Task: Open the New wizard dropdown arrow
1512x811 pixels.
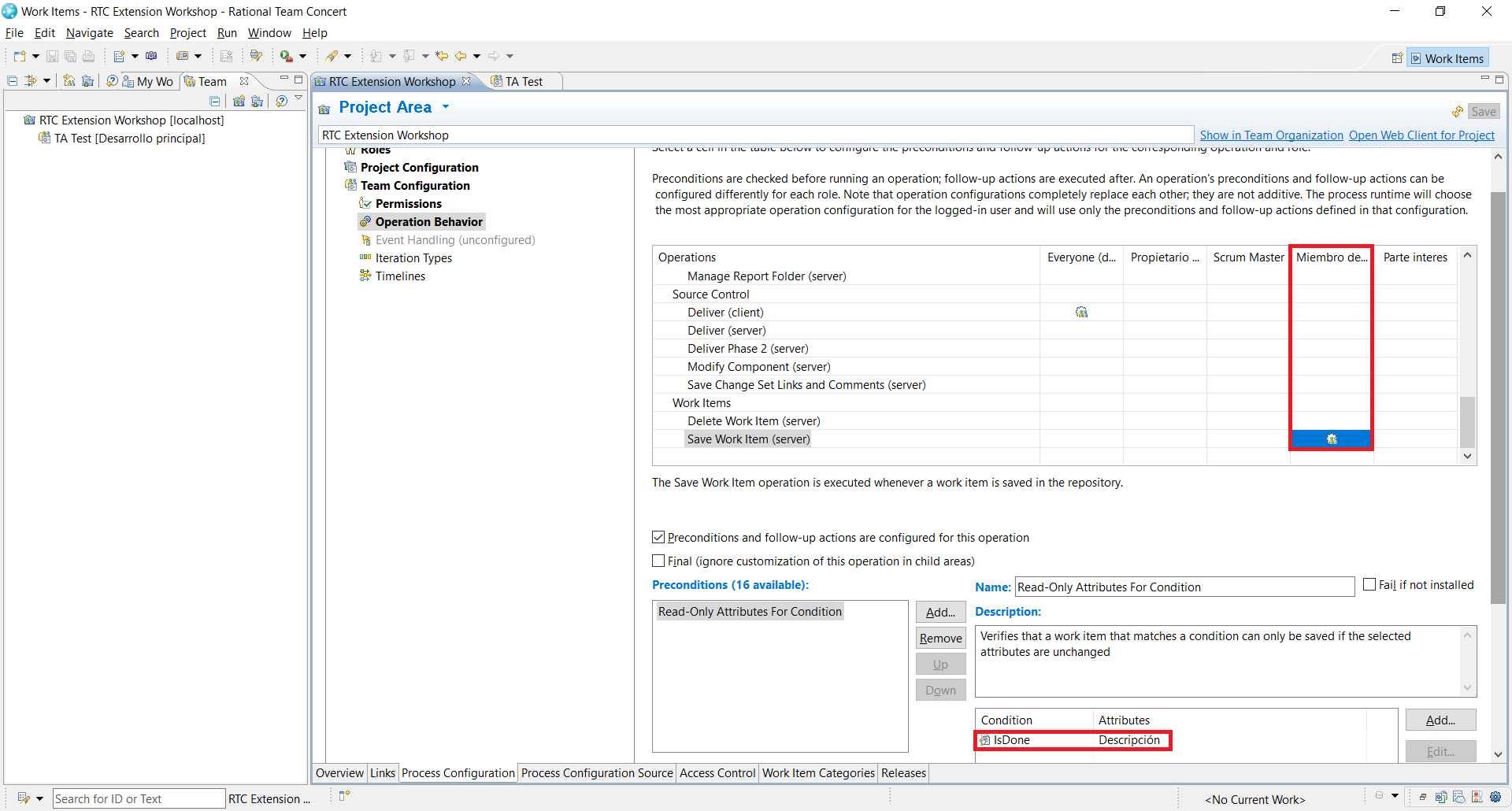Action: (35, 56)
